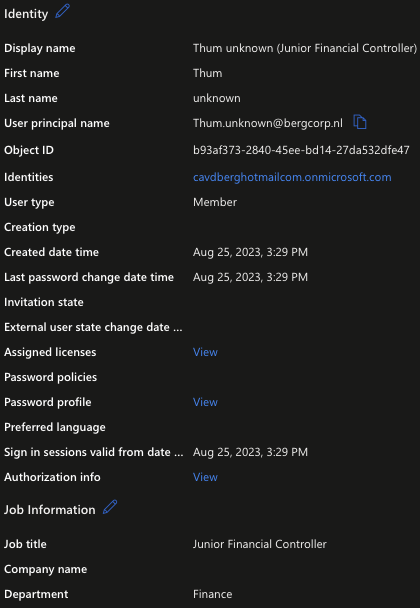
Task: Select the First name value Thum
Action: pyautogui.click(x=207, y=73)
